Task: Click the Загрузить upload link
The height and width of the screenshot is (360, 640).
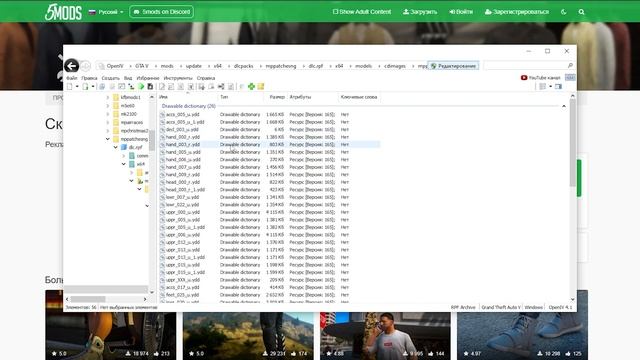Action: coord(420,12)
